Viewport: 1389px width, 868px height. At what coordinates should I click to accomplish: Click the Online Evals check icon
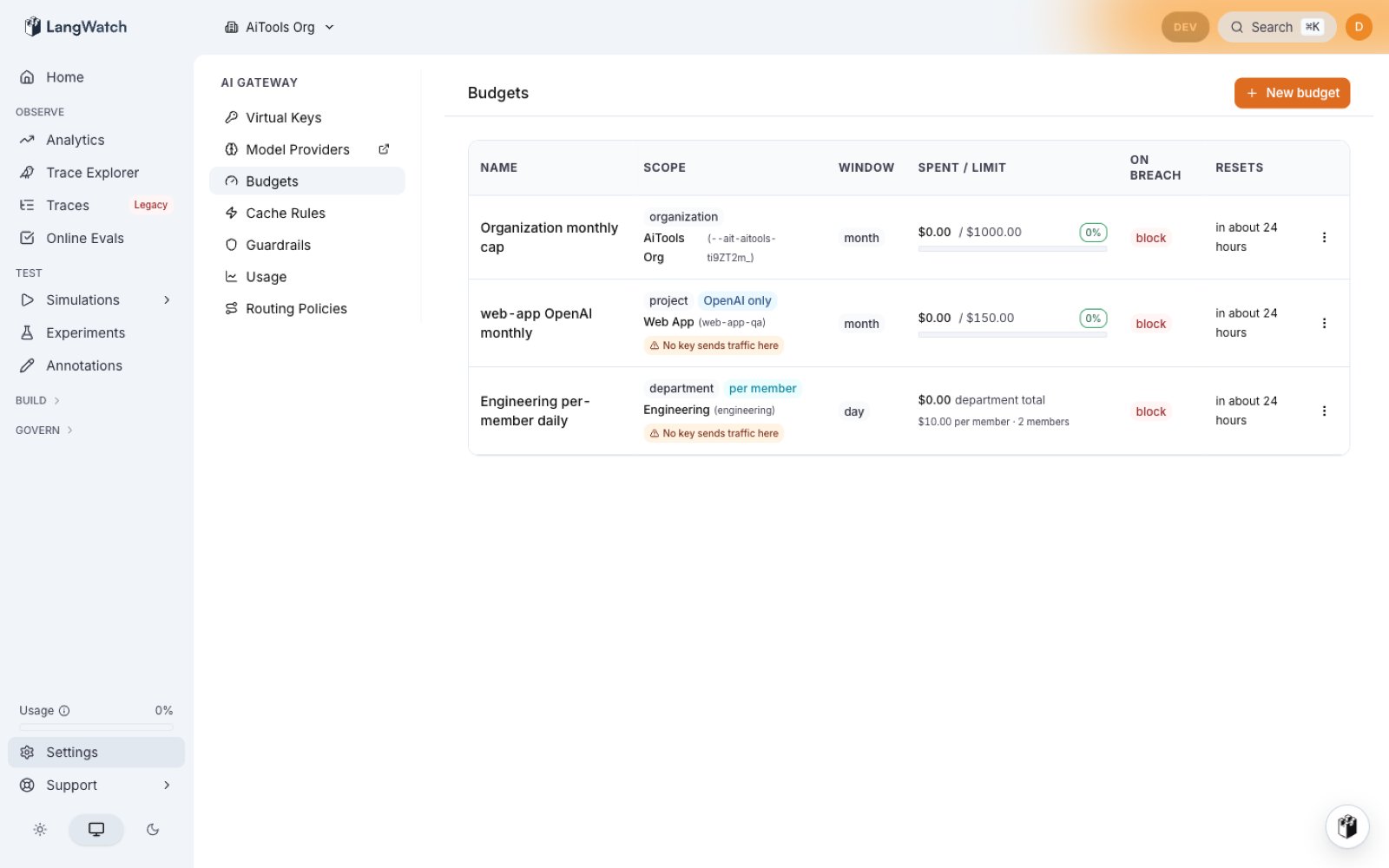pos(27,238)
